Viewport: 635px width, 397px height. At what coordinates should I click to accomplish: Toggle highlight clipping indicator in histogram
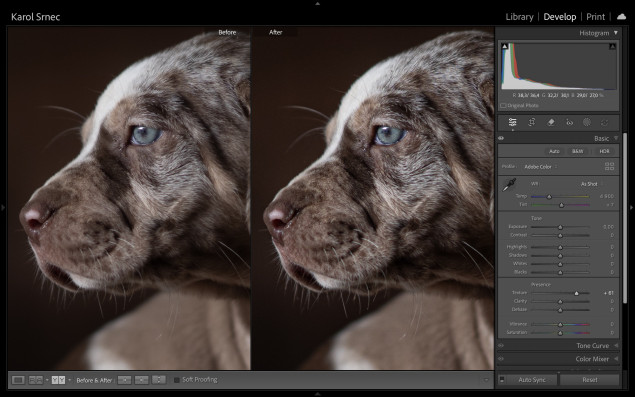point(612,47)
